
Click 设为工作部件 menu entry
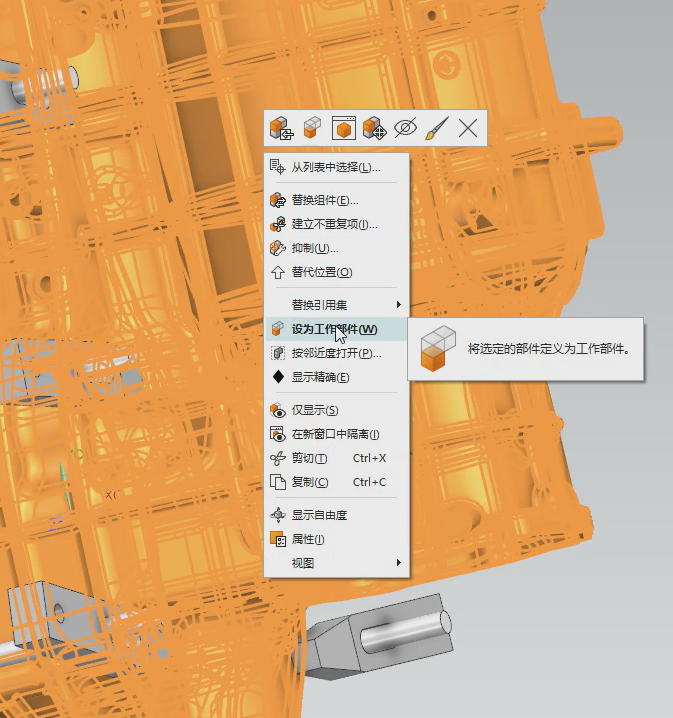click(334, 329)
